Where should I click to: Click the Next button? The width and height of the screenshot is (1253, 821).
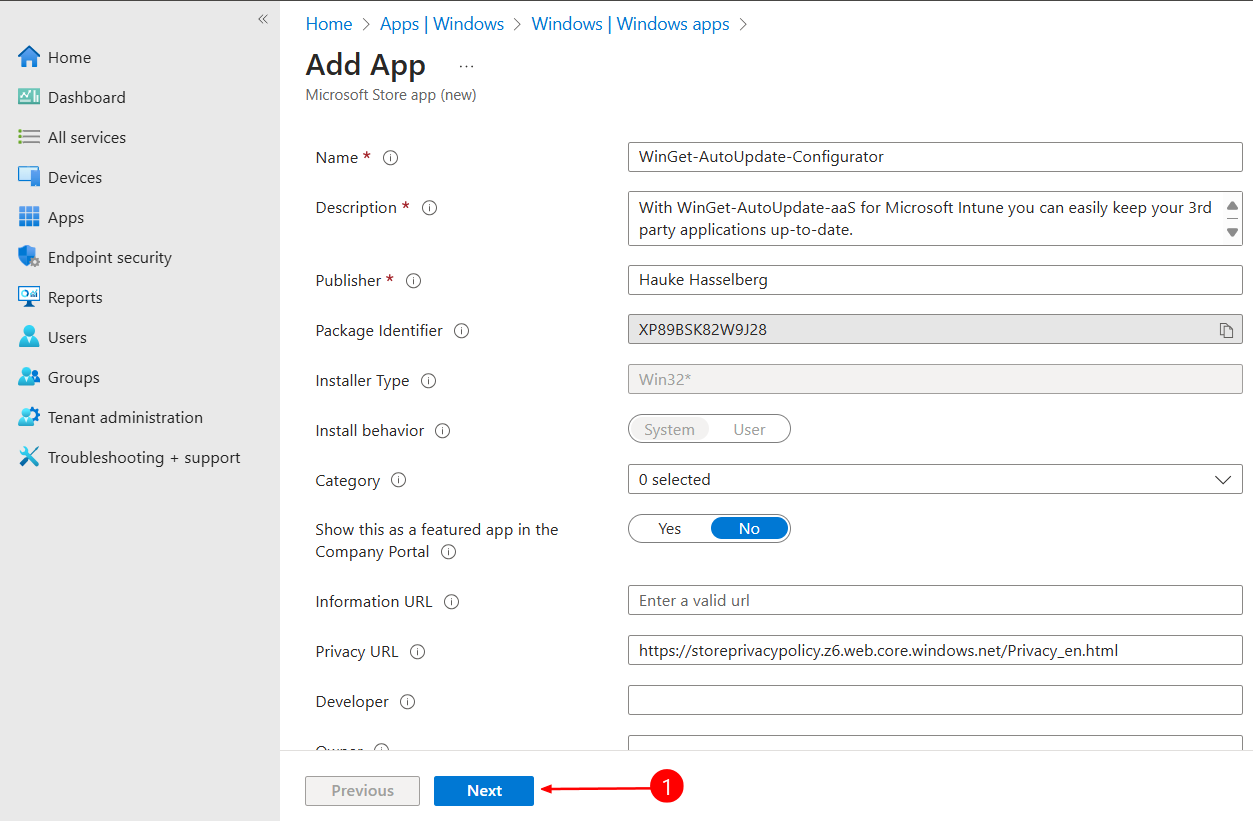pos(484,791)
